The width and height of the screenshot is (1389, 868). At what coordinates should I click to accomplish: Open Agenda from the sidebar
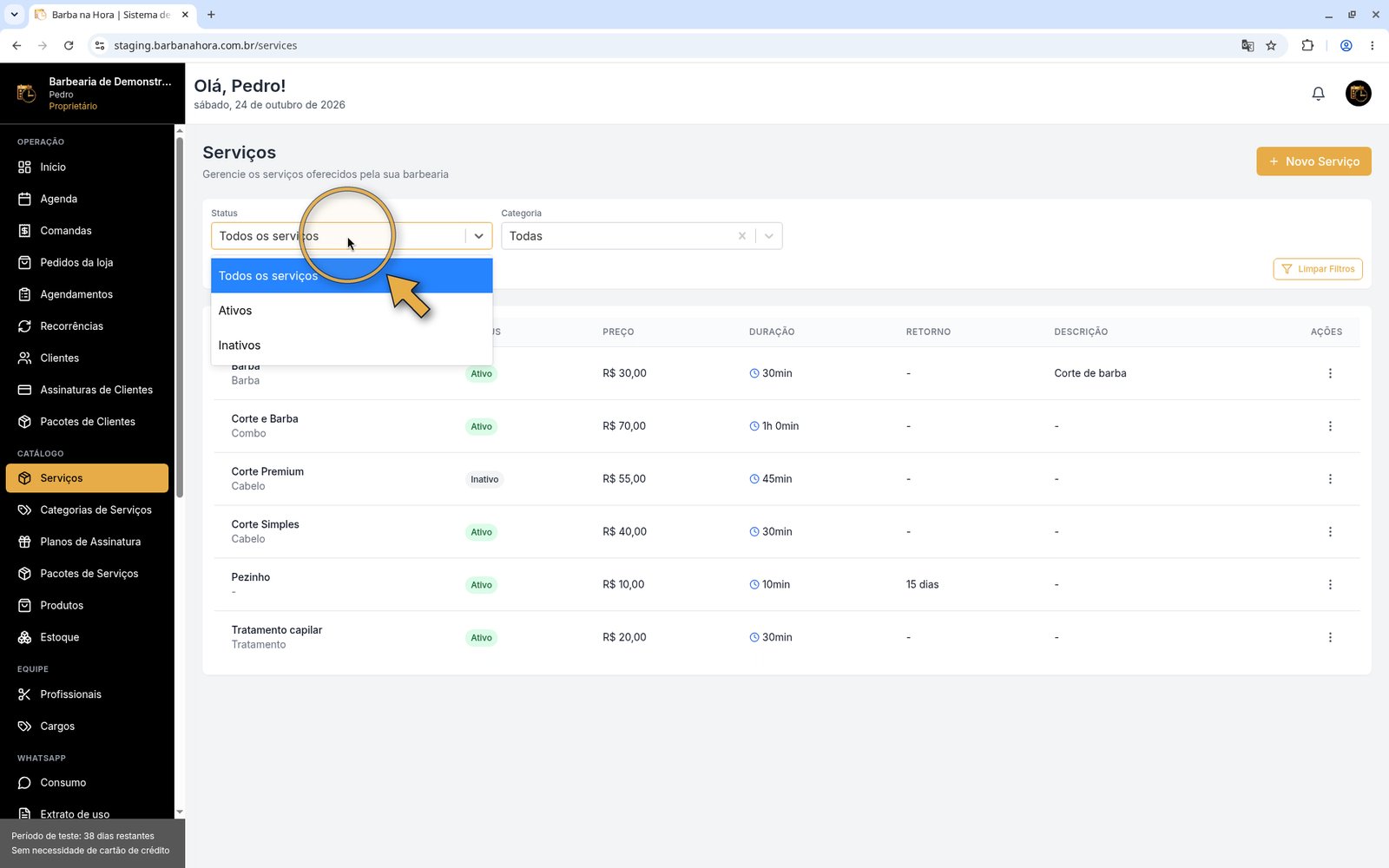point(87,199)
